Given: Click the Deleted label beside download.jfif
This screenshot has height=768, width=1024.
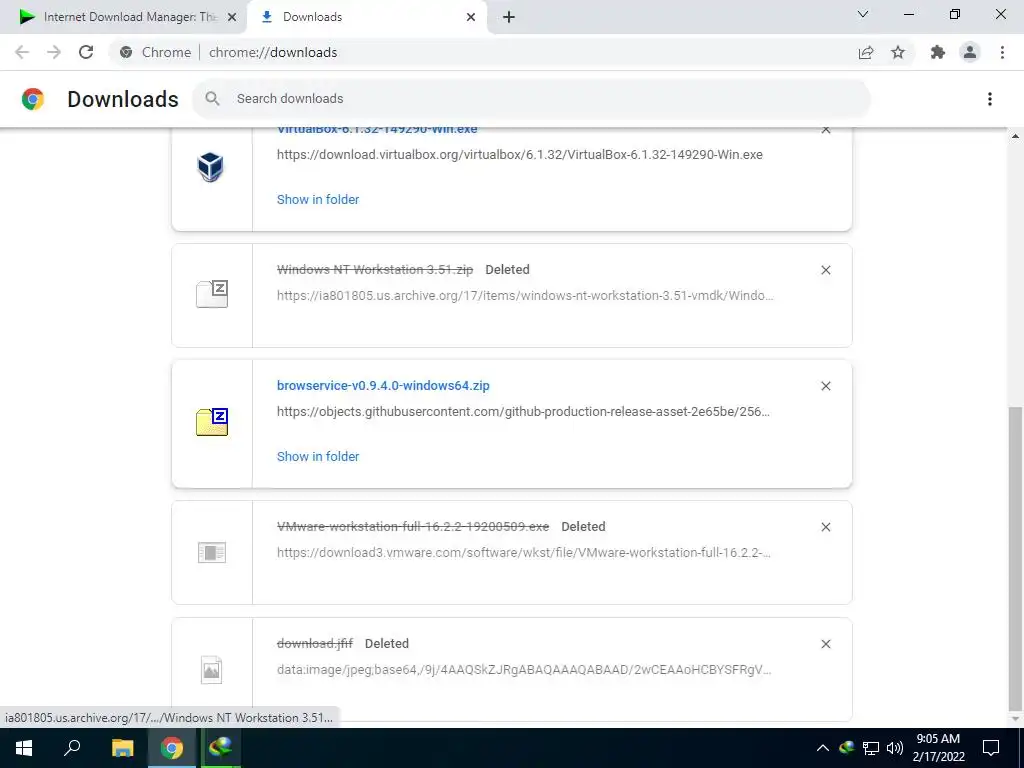Looking at the screenshot, I should 387,644.
